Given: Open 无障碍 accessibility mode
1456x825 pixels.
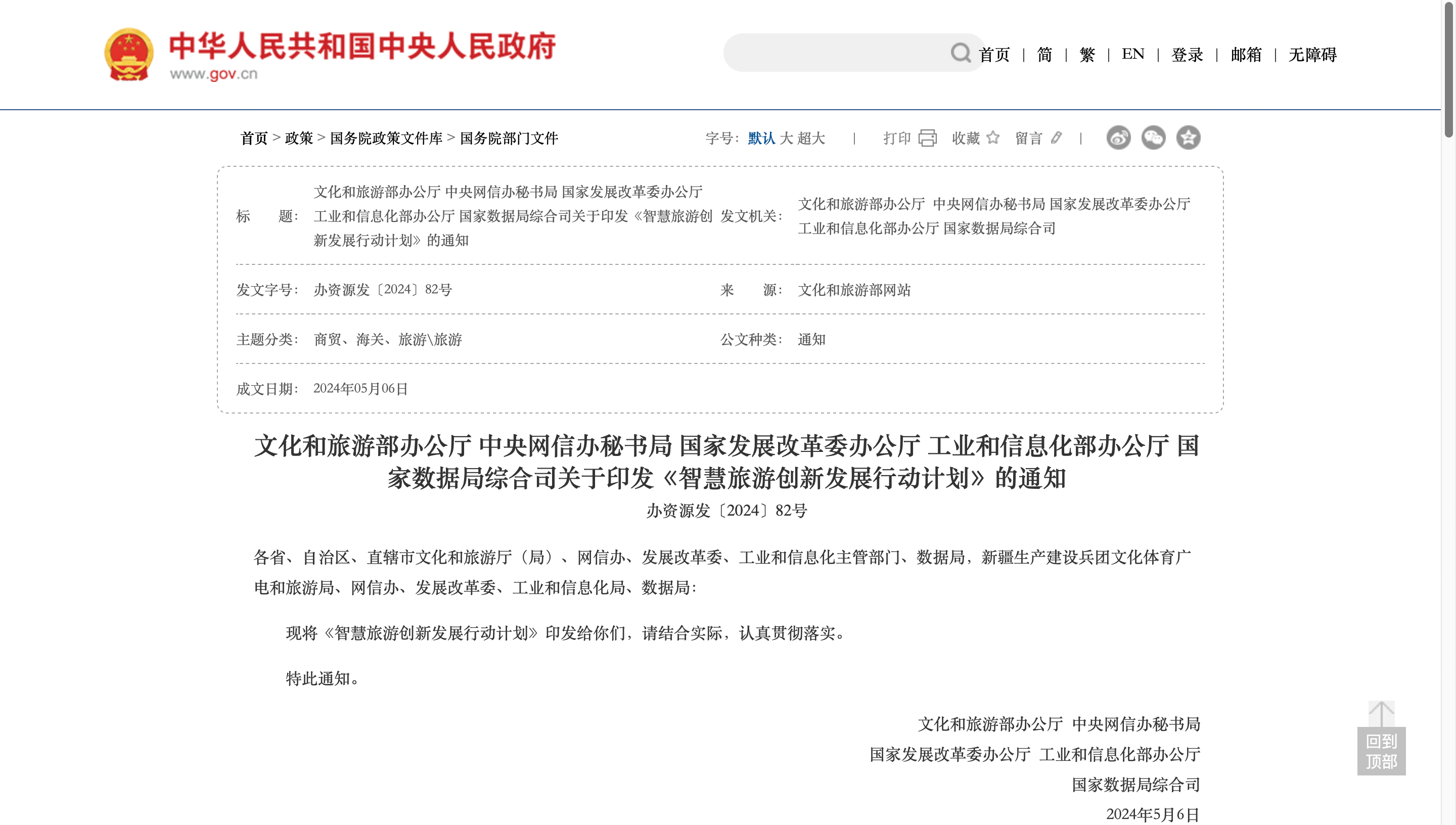Looking at the screenshot, I should (x=1312, y=55).
